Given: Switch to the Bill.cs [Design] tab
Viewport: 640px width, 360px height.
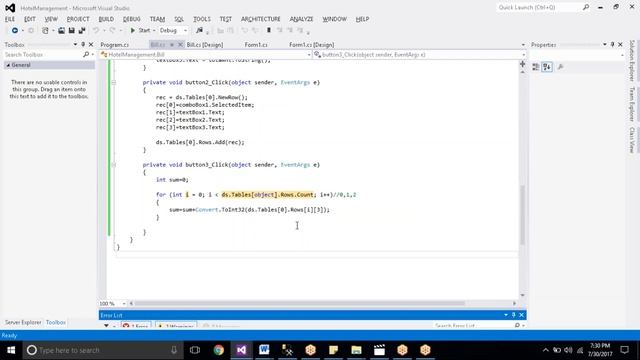Looking at the screenshot, I should point(205,45).
